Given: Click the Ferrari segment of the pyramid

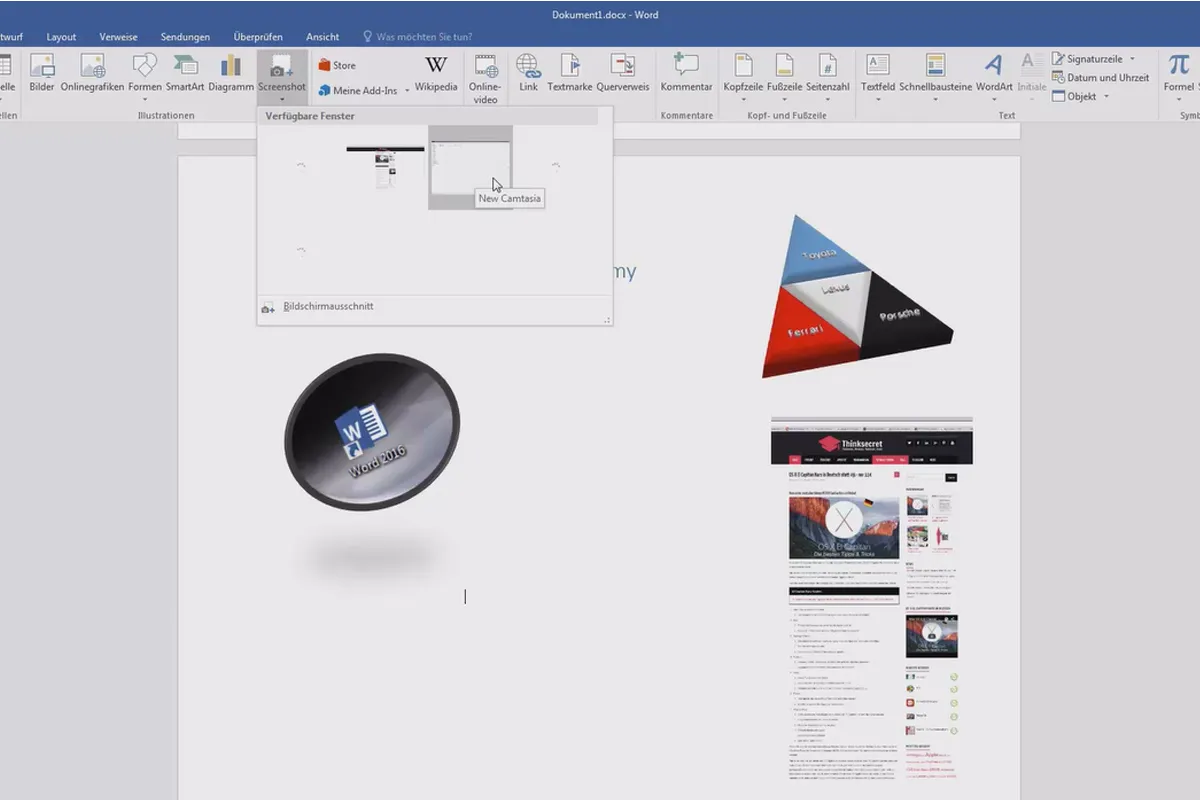Looking at the screenshot, I should pyautogui.click(x=806, y=331).
